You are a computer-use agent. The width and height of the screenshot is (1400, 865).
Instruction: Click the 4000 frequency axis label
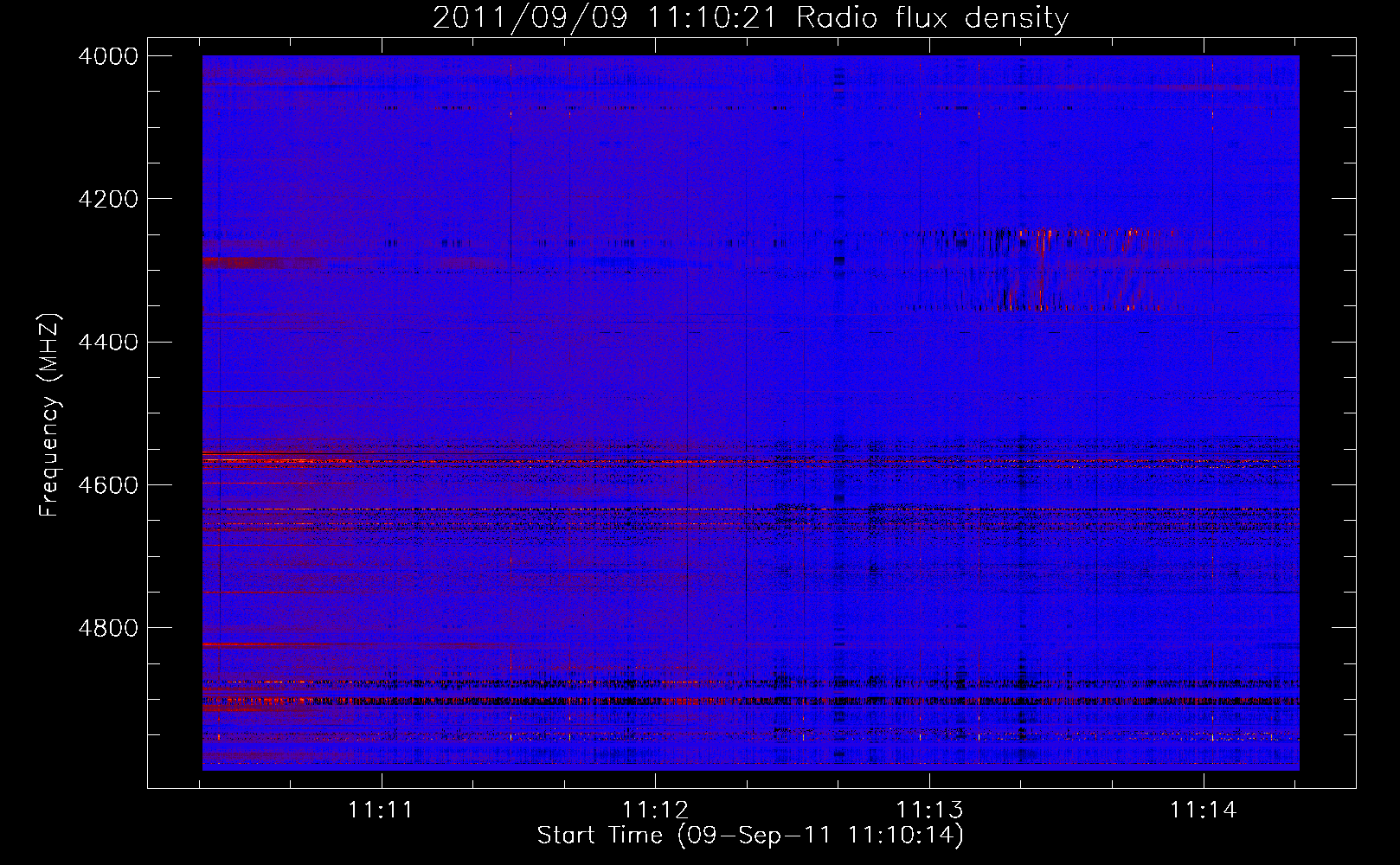click(x=108, y=56)
